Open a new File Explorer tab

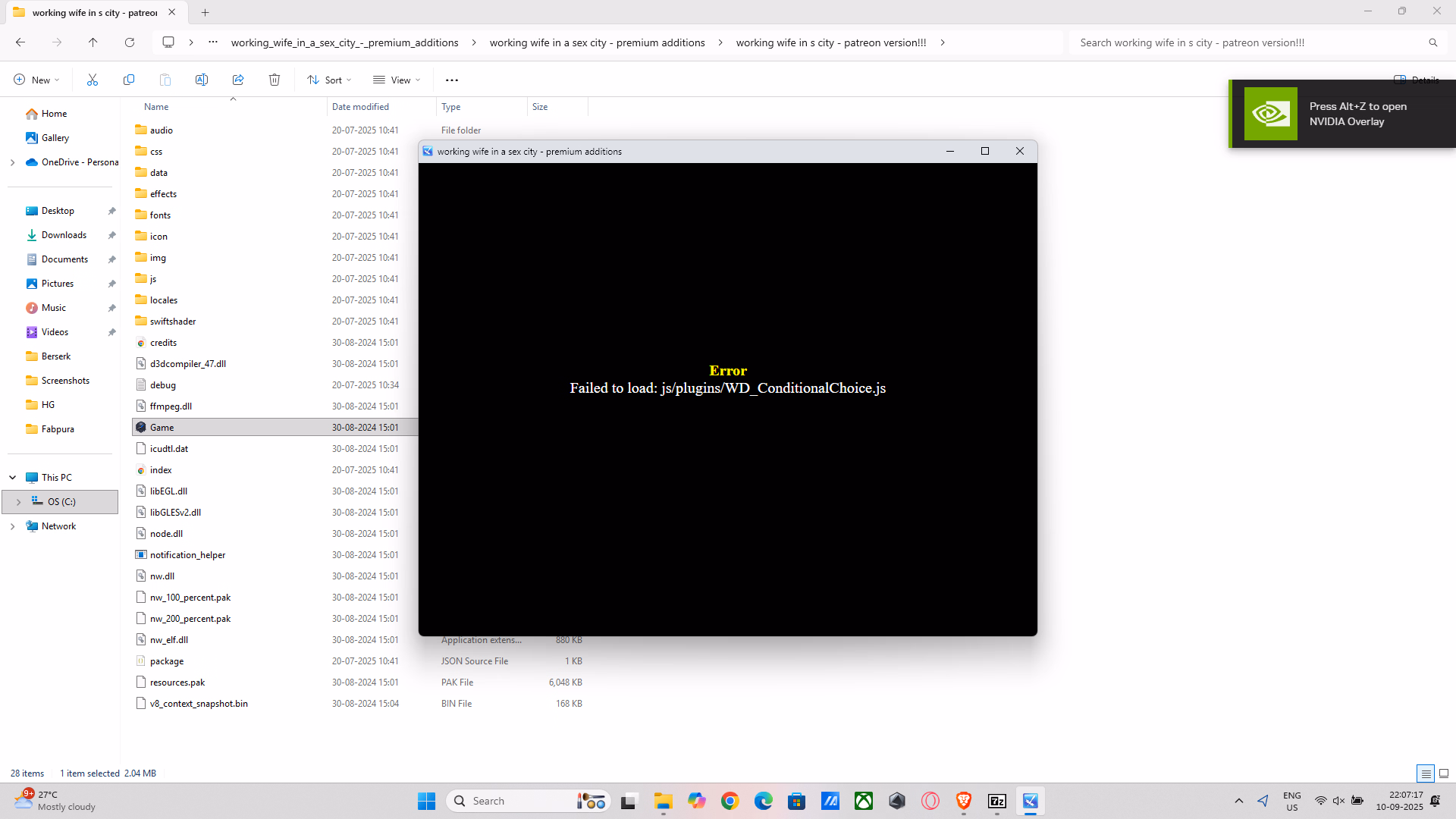point(206,12)
